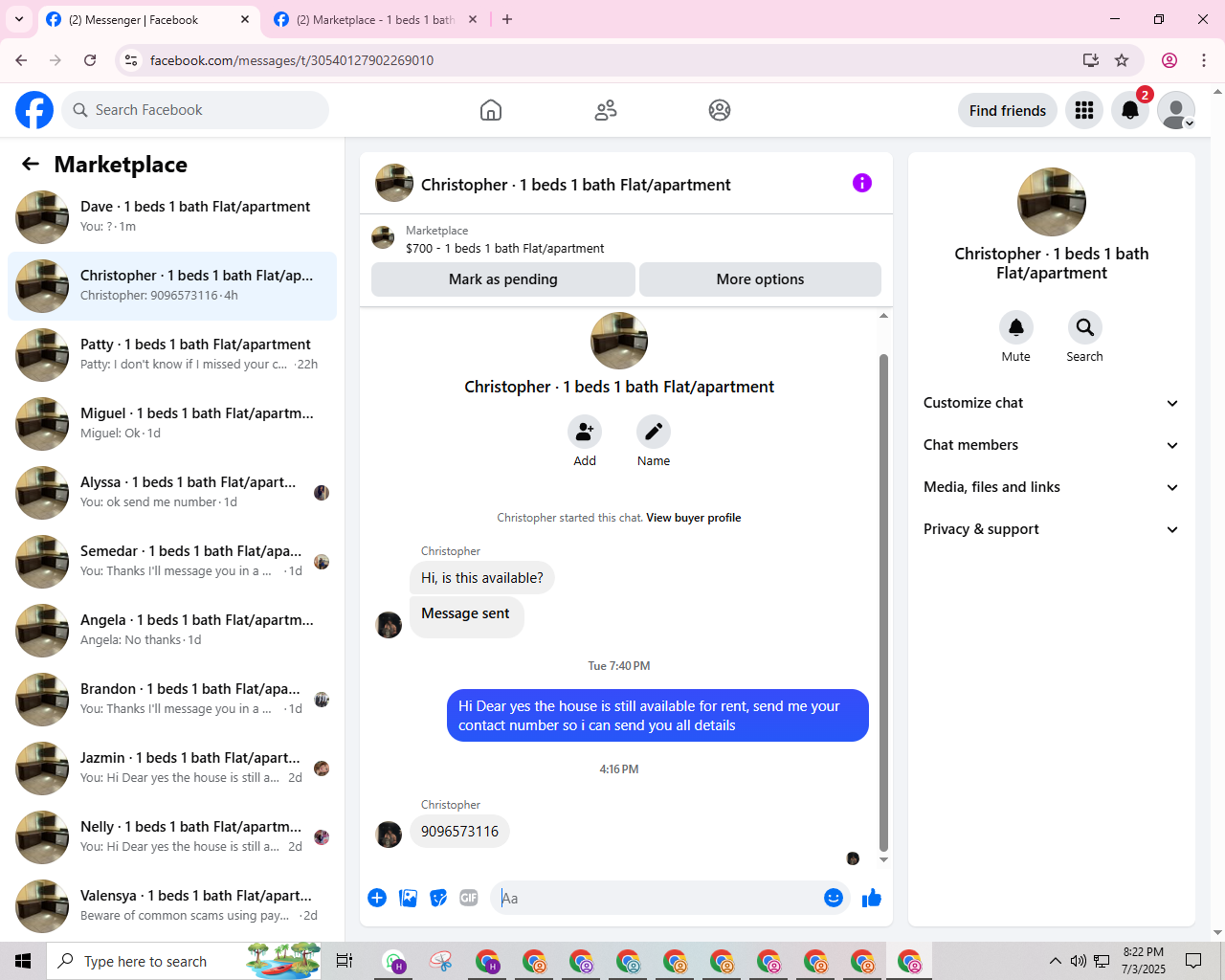Open conversation information purple icon

coord(862,183)
